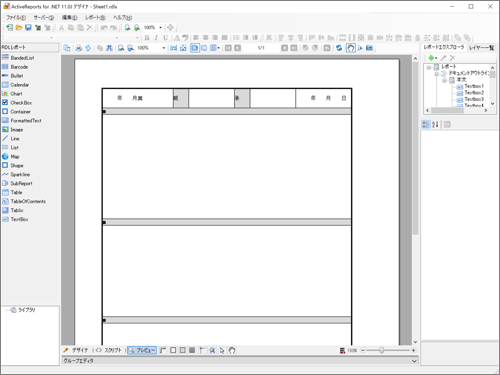Image resolution: width=500 pixels, height=375 pixels.
Task: Open the top toolbar 100% zoom dropdown
Action: coord(161,28)
